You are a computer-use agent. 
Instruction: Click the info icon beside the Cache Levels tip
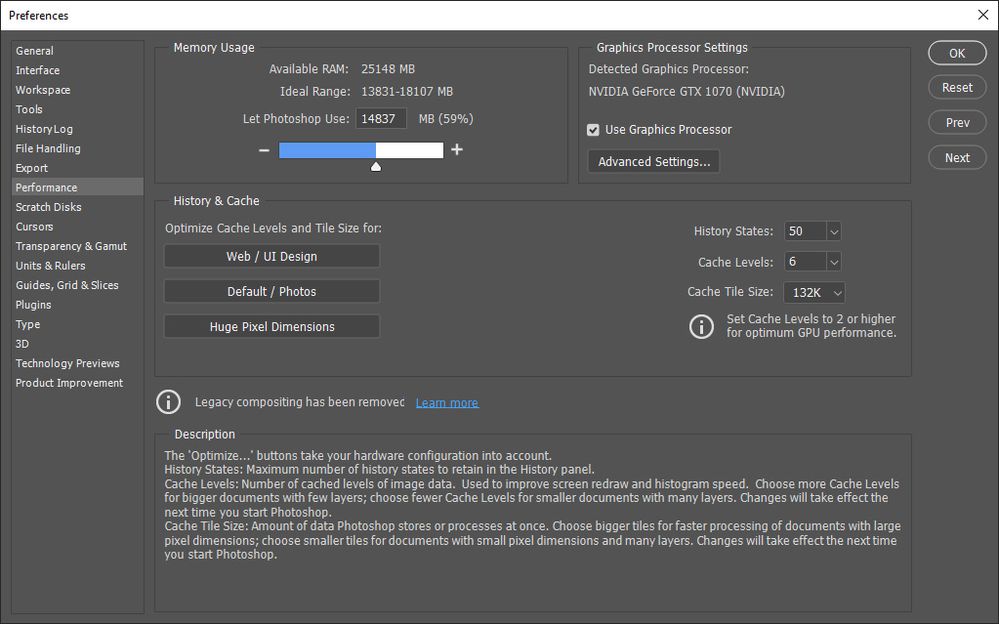701,326
